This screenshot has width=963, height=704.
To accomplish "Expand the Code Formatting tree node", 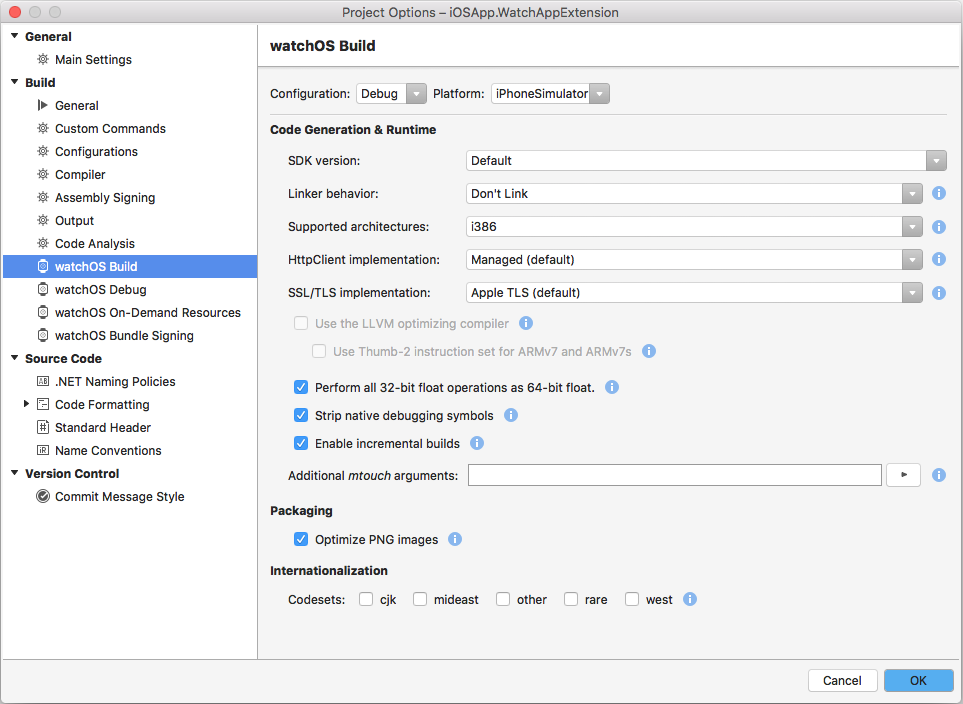I will [x=27, y=404].
